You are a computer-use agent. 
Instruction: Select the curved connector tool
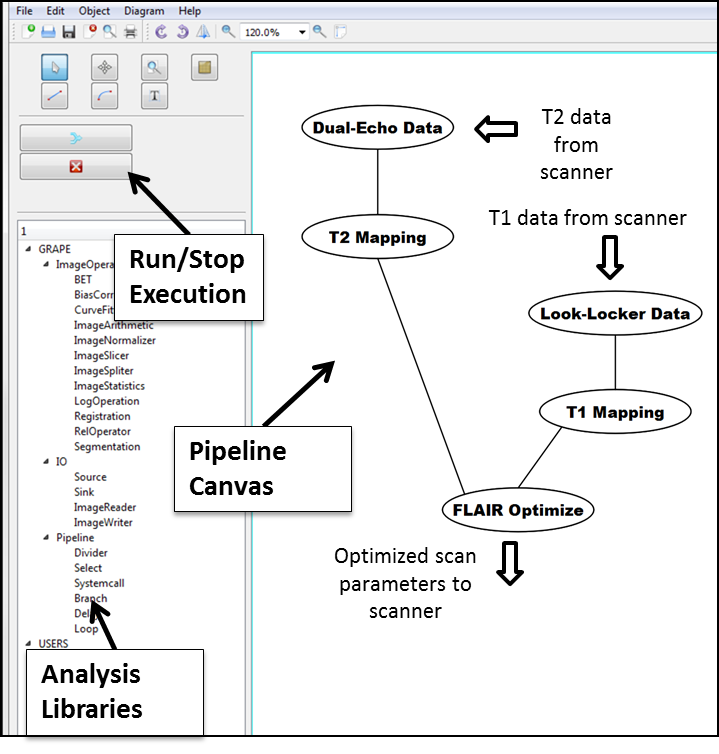[x=104, y=96]
